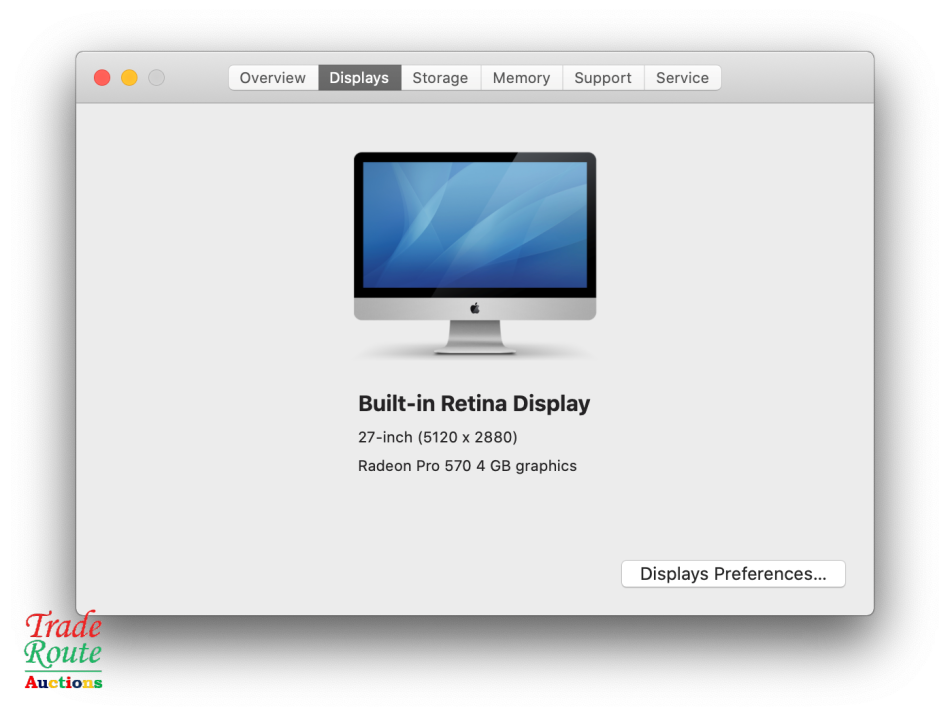Image resolution: width=950 pixels, height=716 pixels.
Task: Click the Trade Route Auctions logo
Action: coord(62,650)
